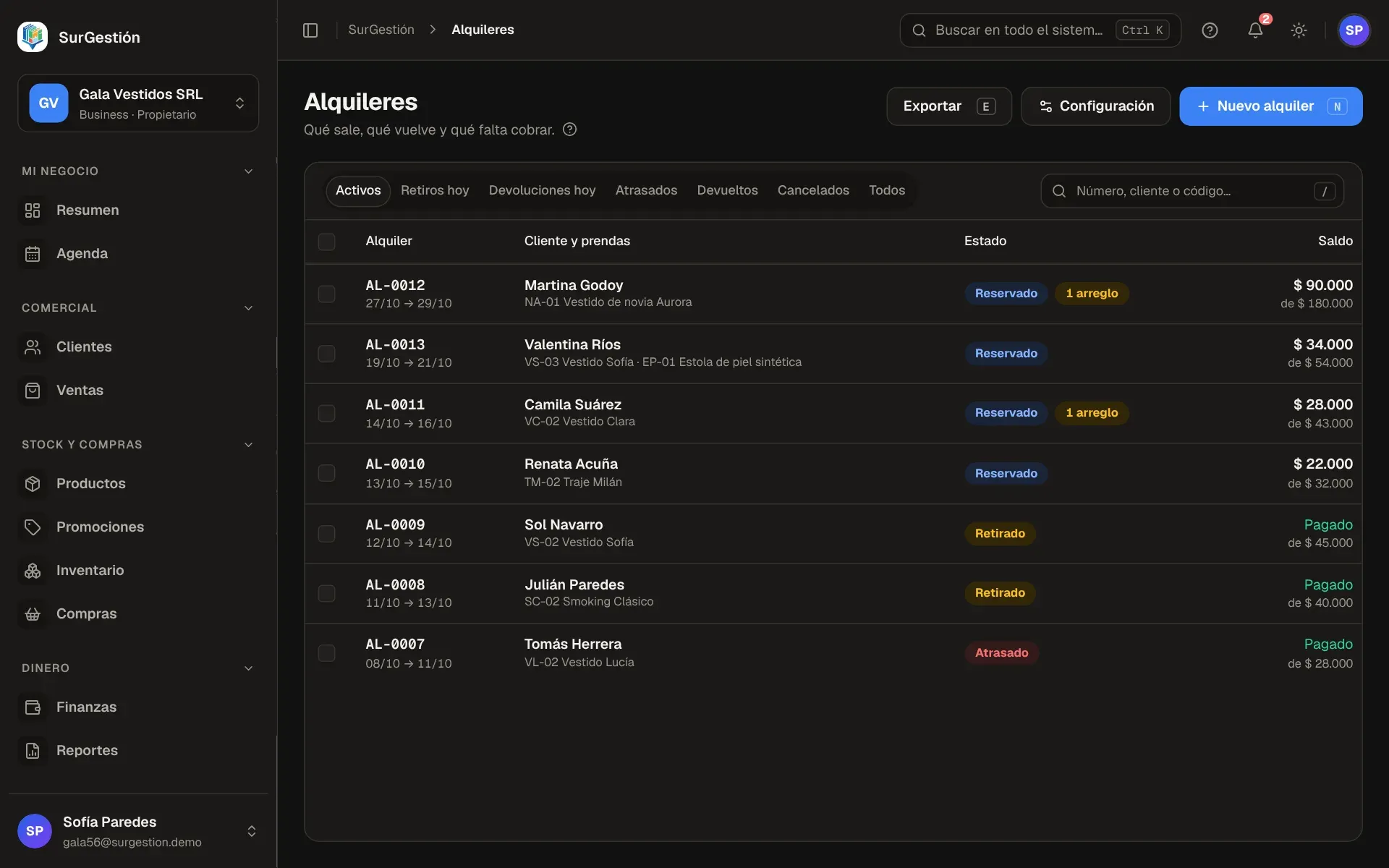The height and width of the screenshot is (868, 1389).
Task: Open the SP user avatar menu
Action: pyautogui.click(x=1354, y=30)
